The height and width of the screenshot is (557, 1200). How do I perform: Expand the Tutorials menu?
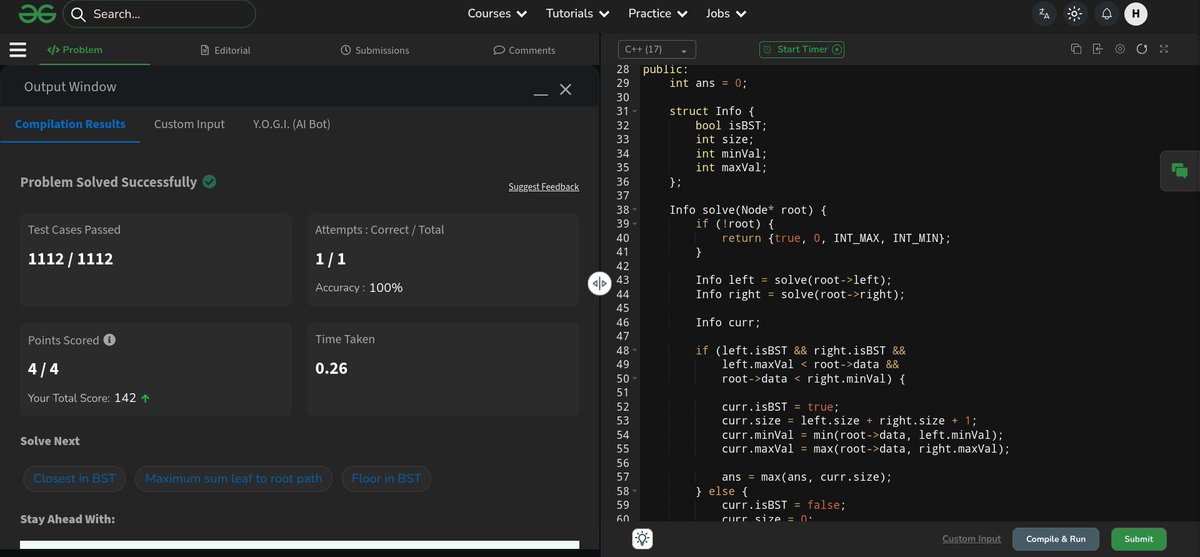point(577,14)
